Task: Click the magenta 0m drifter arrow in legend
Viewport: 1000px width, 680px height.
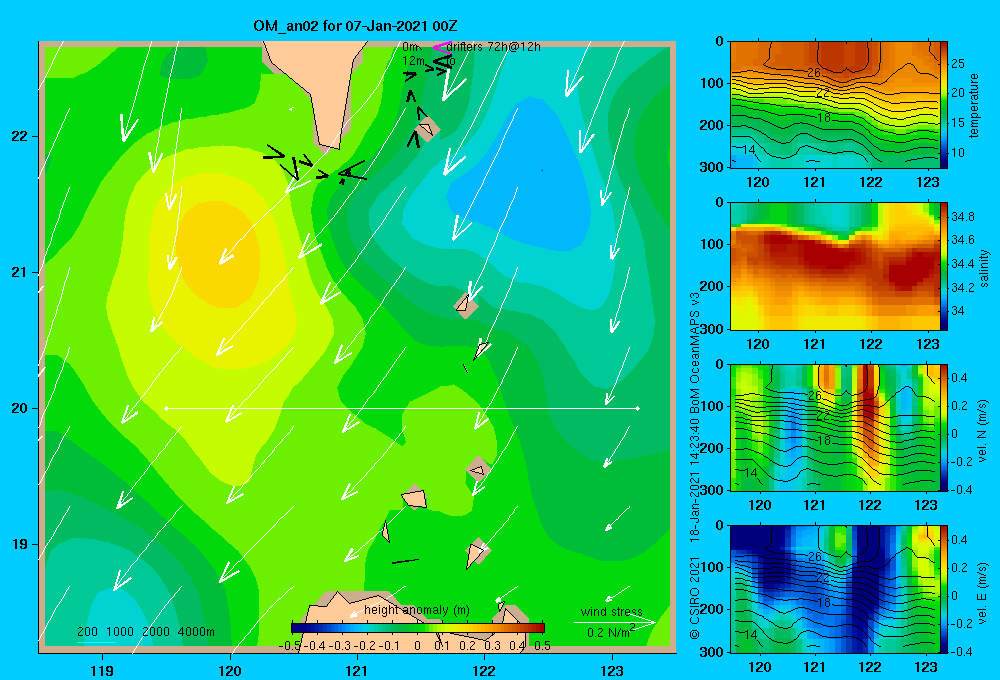Action: [441, 47]
